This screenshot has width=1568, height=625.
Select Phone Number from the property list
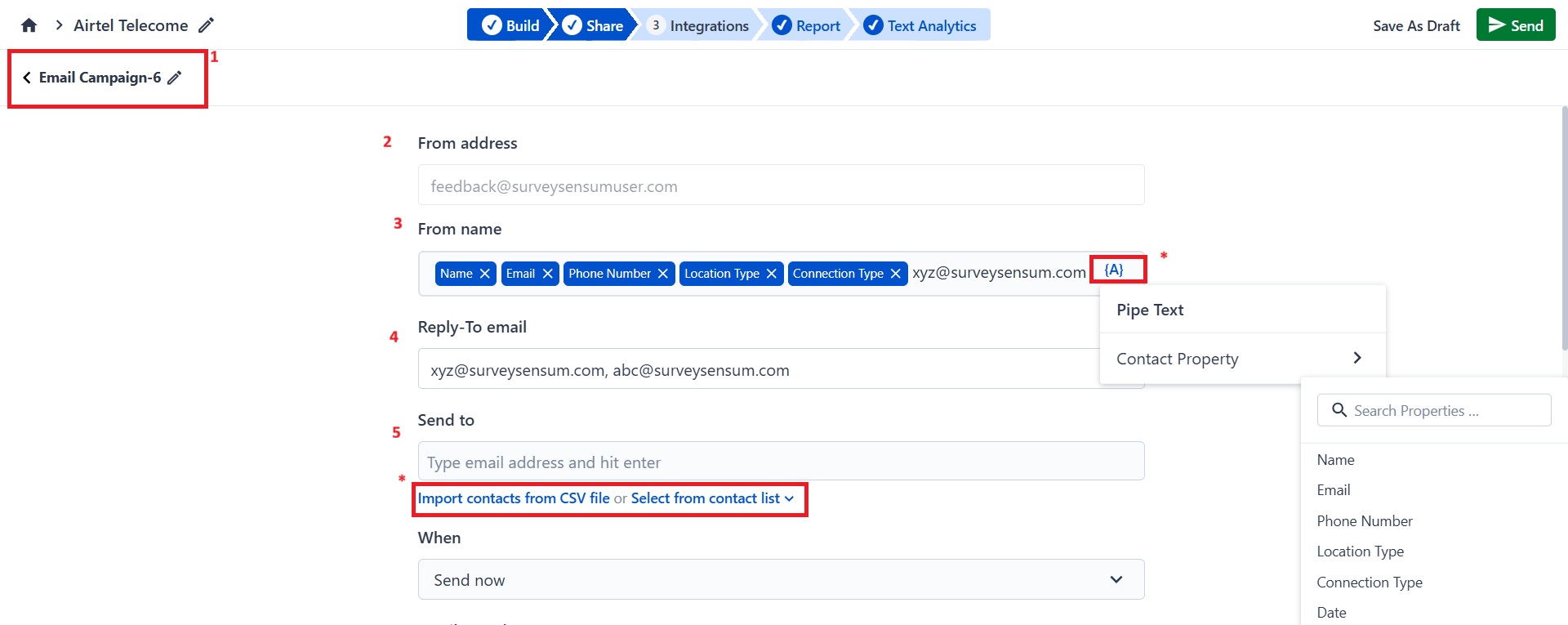click(1364, 521)
